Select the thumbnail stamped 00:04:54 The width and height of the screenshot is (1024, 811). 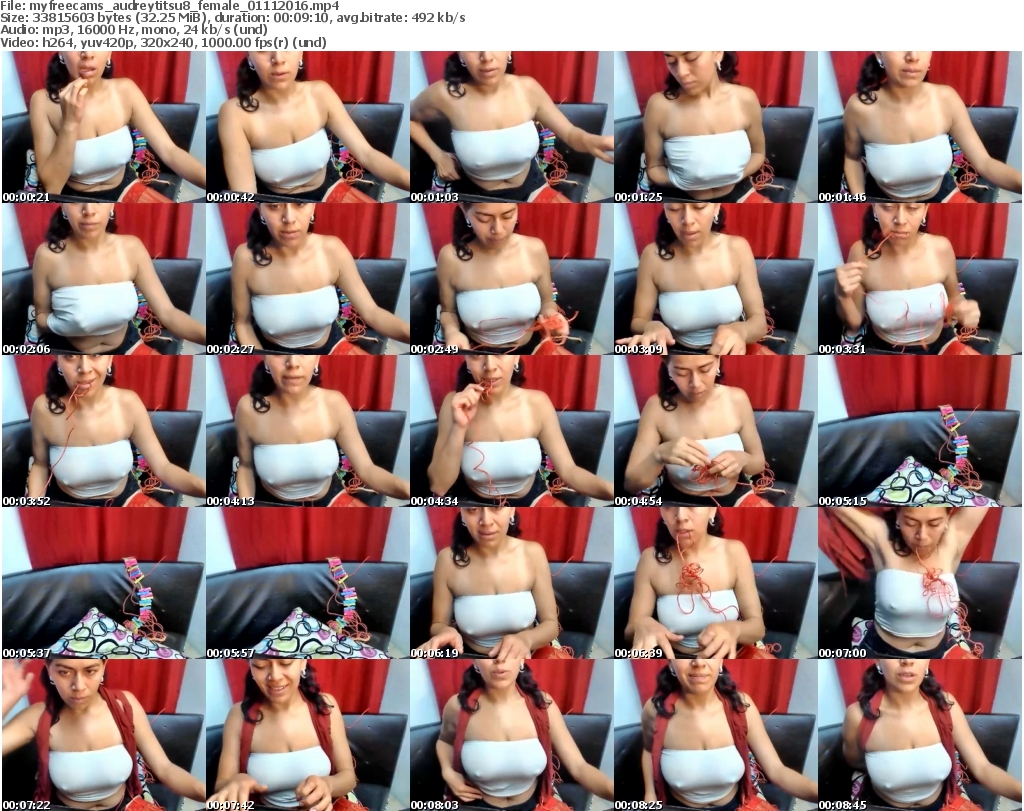click(x=716, y=431)
